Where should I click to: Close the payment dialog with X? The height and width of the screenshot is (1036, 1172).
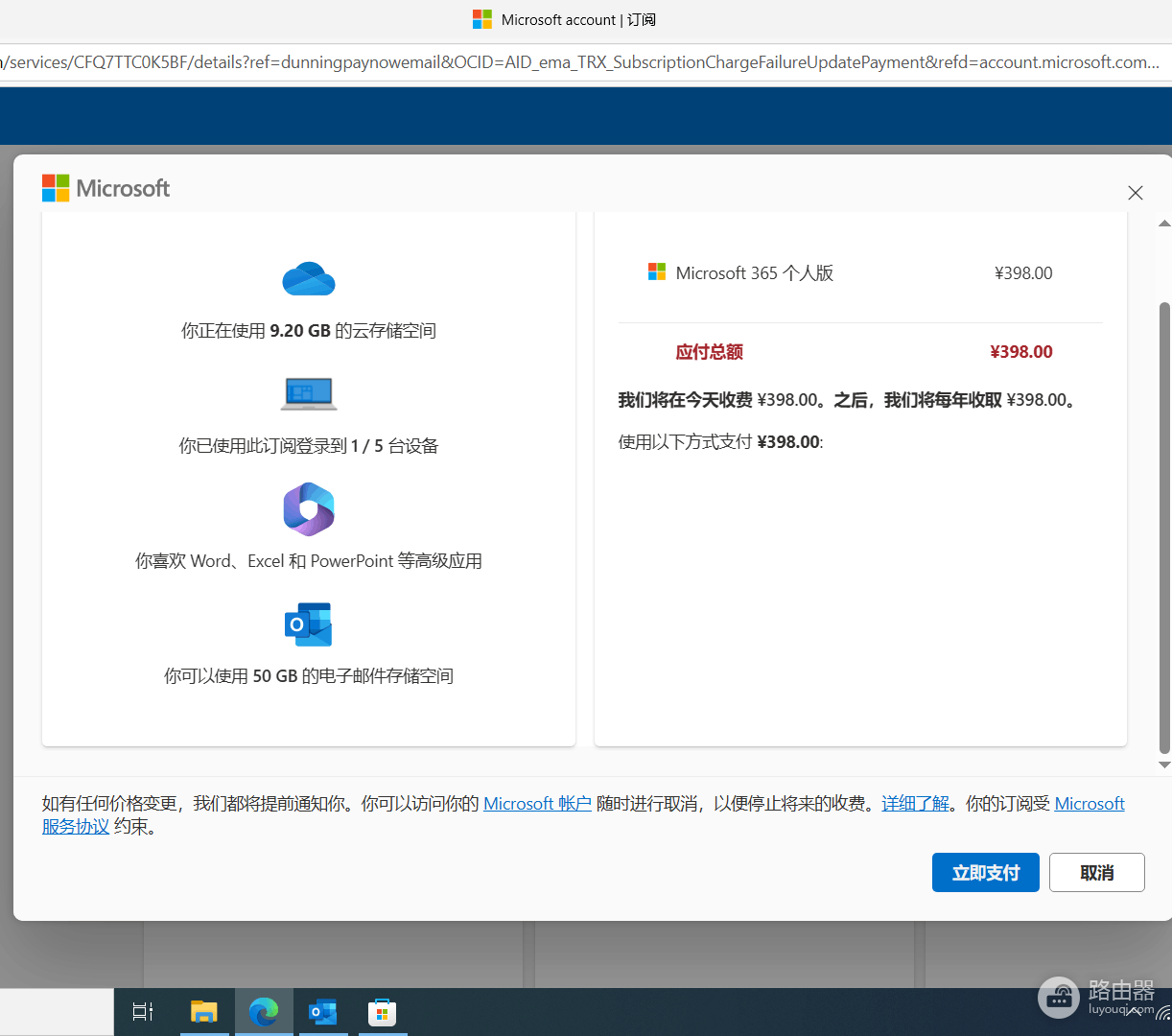pos(1136,193)
